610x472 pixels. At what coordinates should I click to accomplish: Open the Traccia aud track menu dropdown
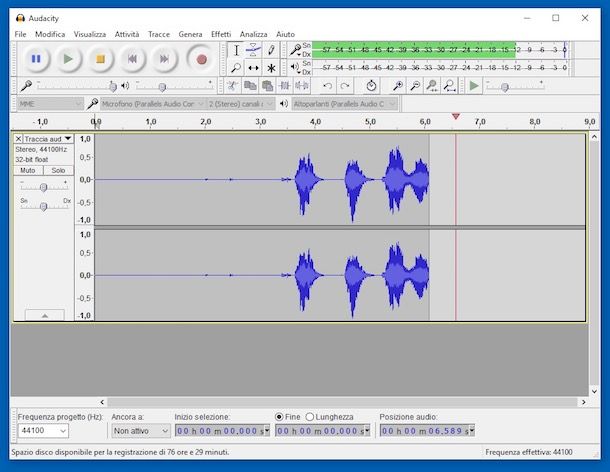(x=48, y=139)
